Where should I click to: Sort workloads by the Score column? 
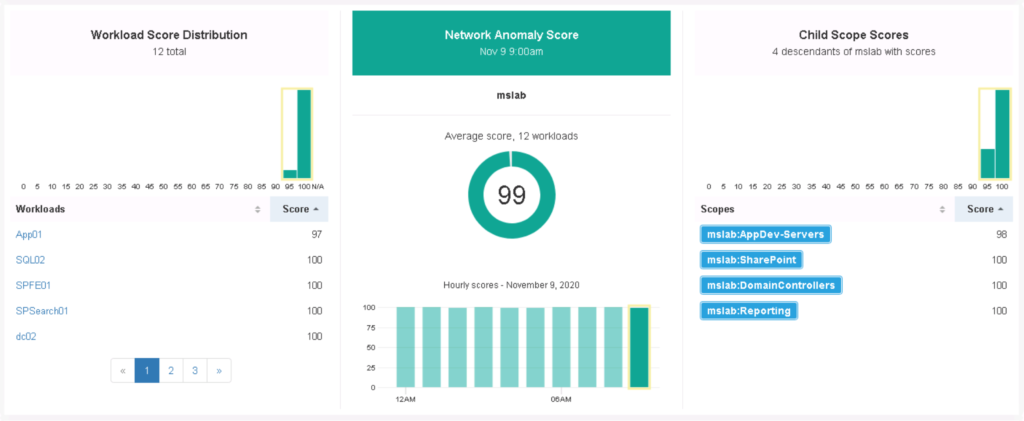[298, 209]
